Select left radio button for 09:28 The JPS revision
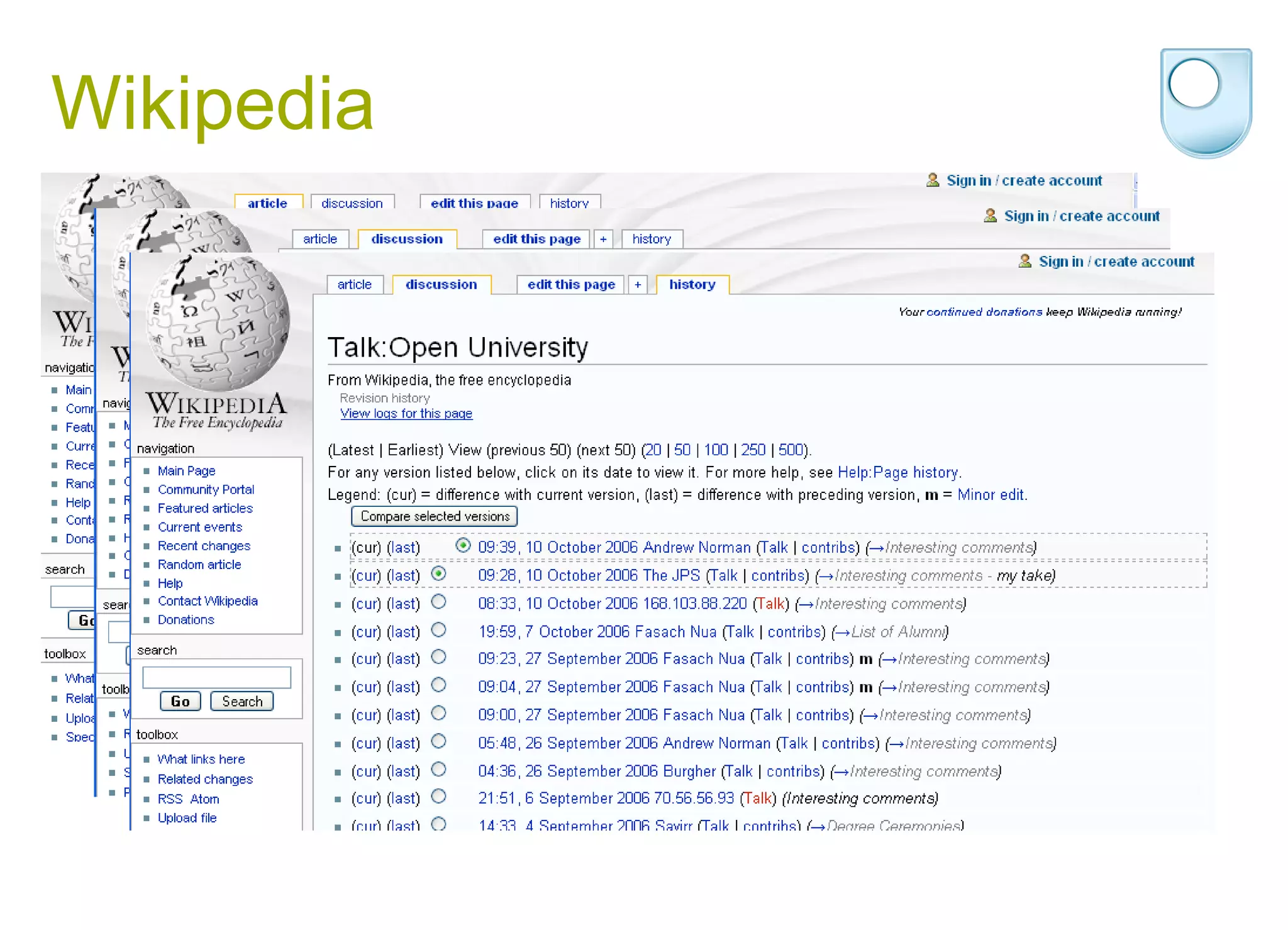Screen dimensions: 1288x930 pyautogui.click(x=439, y=573)
